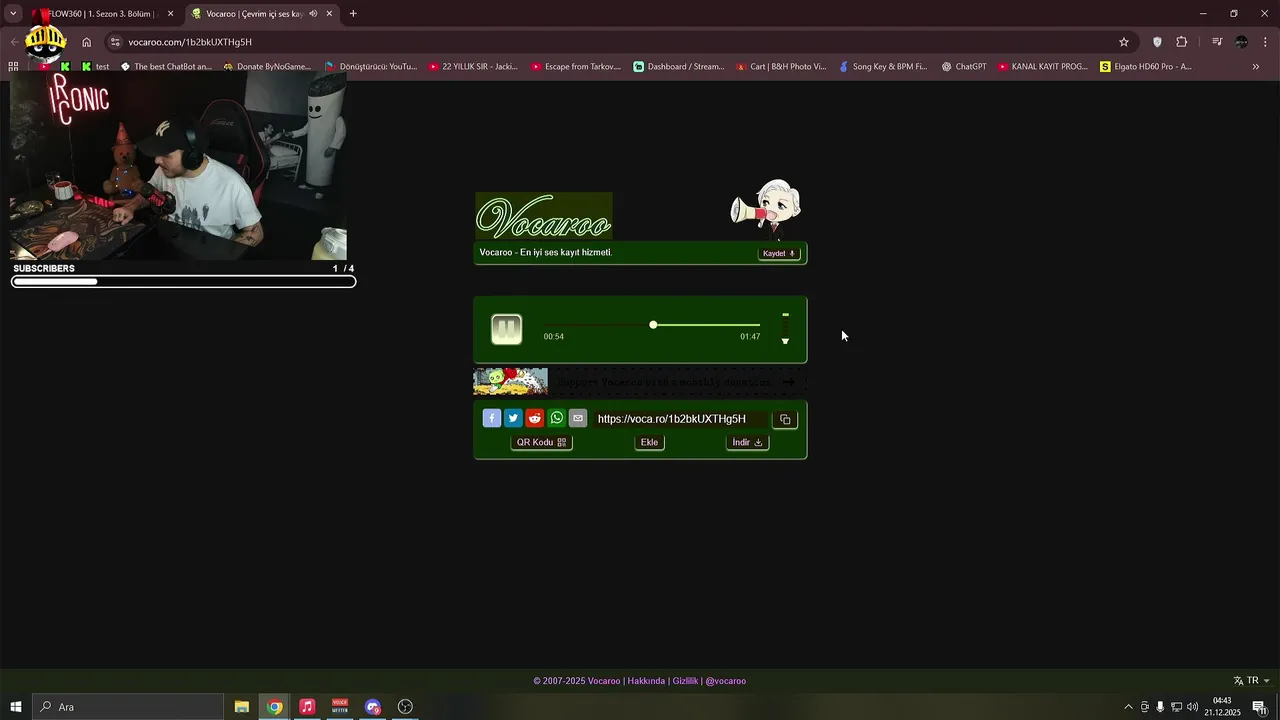The image size is (1280, 720).
Task: Seek the audio progress slider handle
Action: pyautogui.click(x=653, y=325)
